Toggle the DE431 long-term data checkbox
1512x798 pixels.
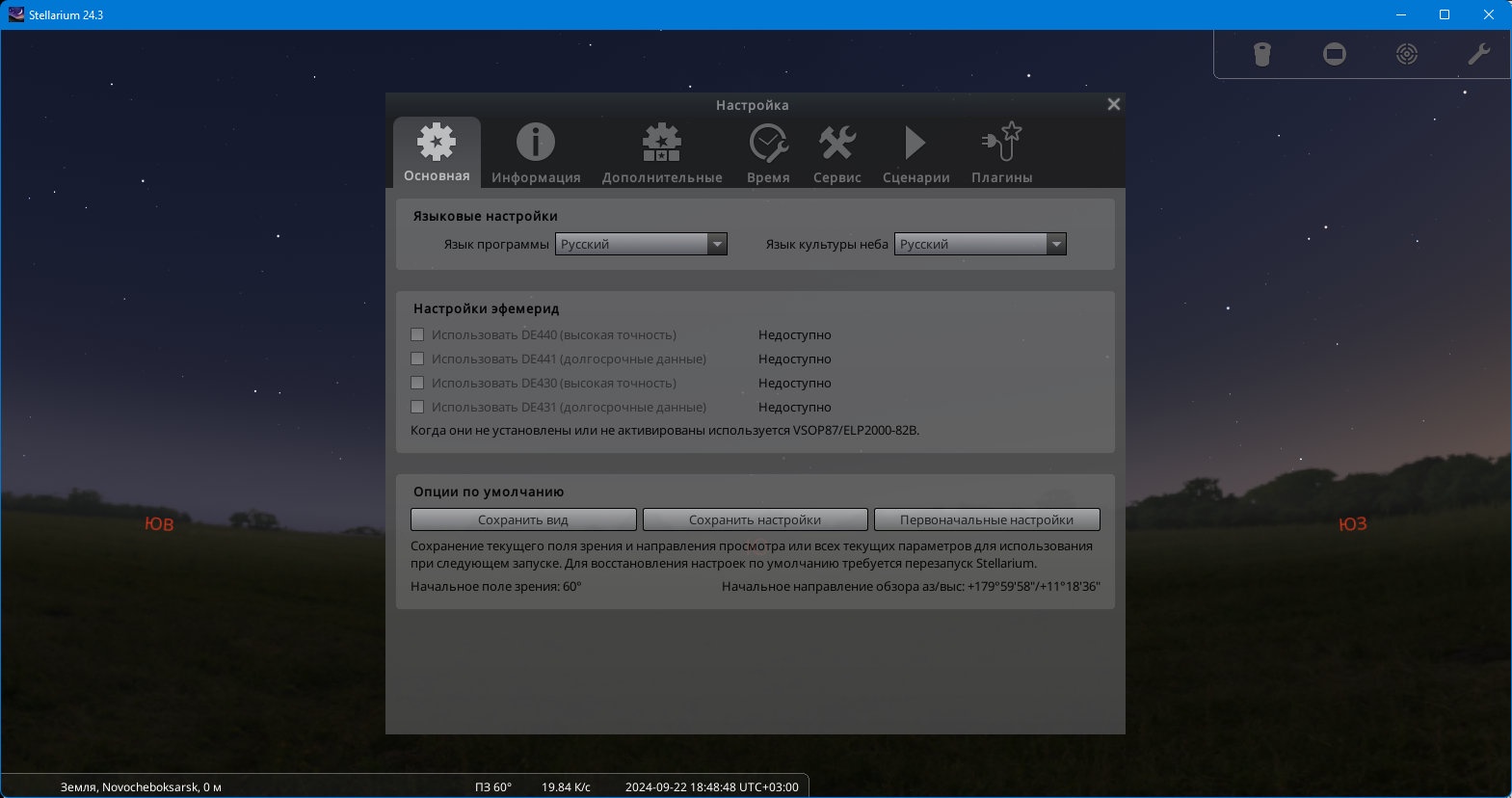(417, 407)
